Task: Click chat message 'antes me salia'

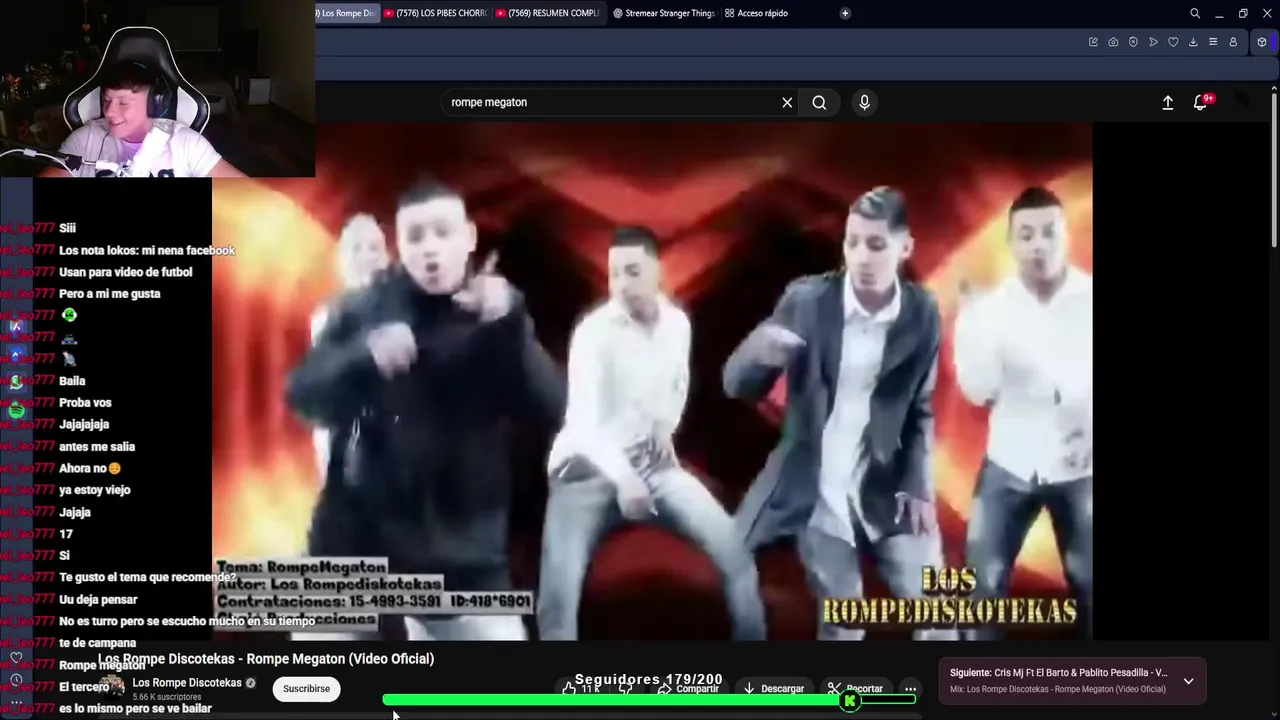Action: coord(97,447)
